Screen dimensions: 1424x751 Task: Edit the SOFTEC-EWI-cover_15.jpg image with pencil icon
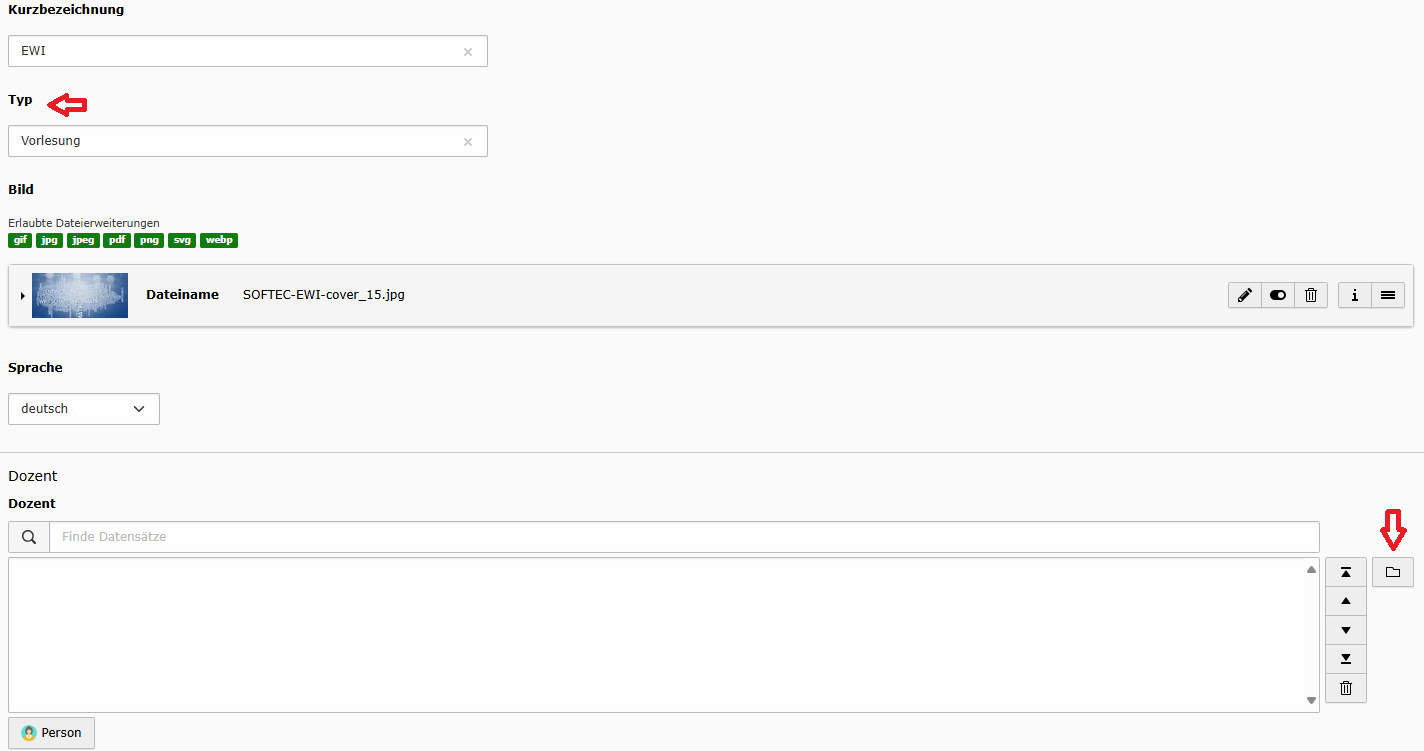click(1245, 295)
